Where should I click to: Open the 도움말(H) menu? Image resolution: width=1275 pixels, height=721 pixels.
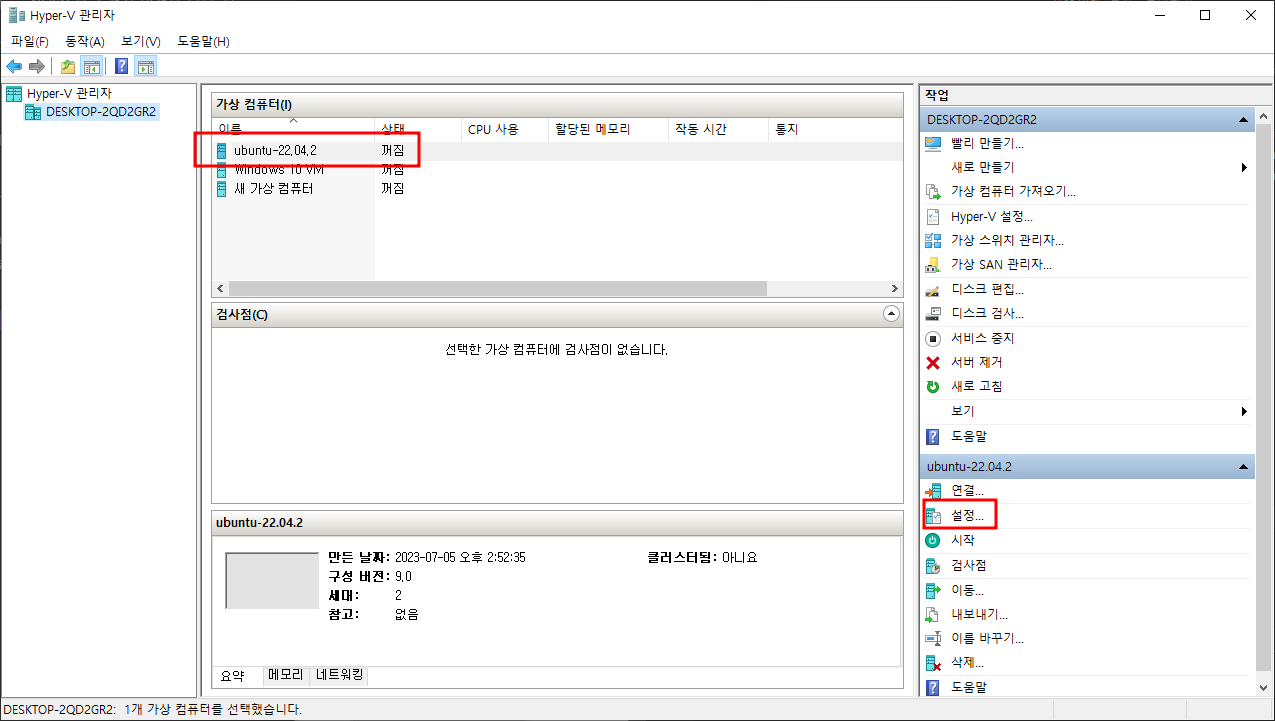[x=204, y=41]
